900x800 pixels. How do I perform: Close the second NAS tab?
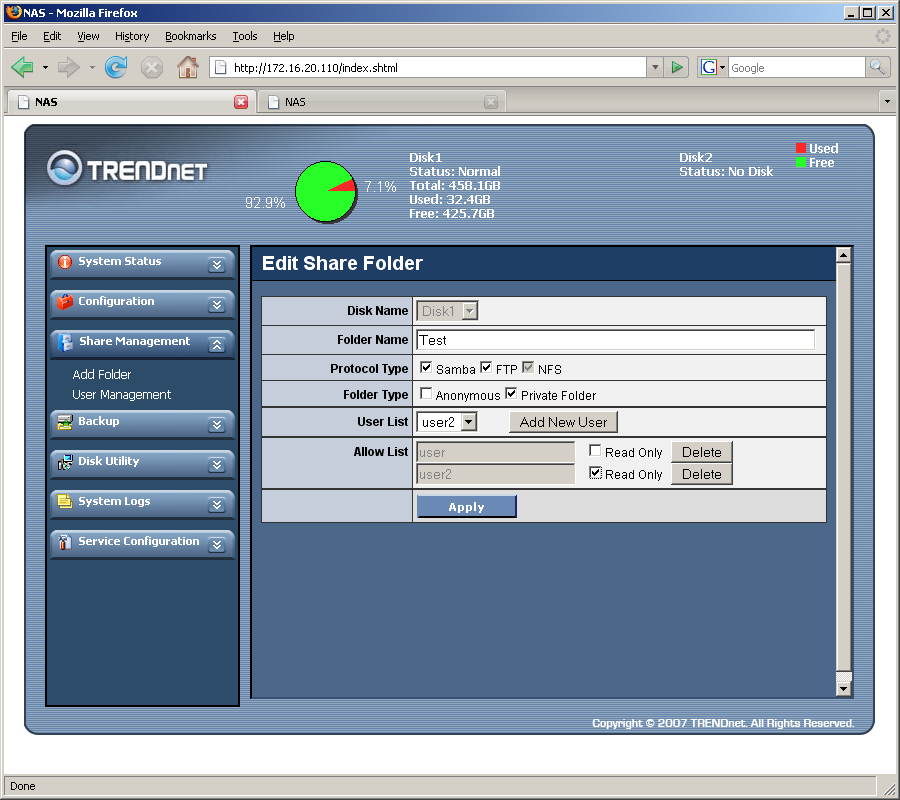click(x=491, y=102)
